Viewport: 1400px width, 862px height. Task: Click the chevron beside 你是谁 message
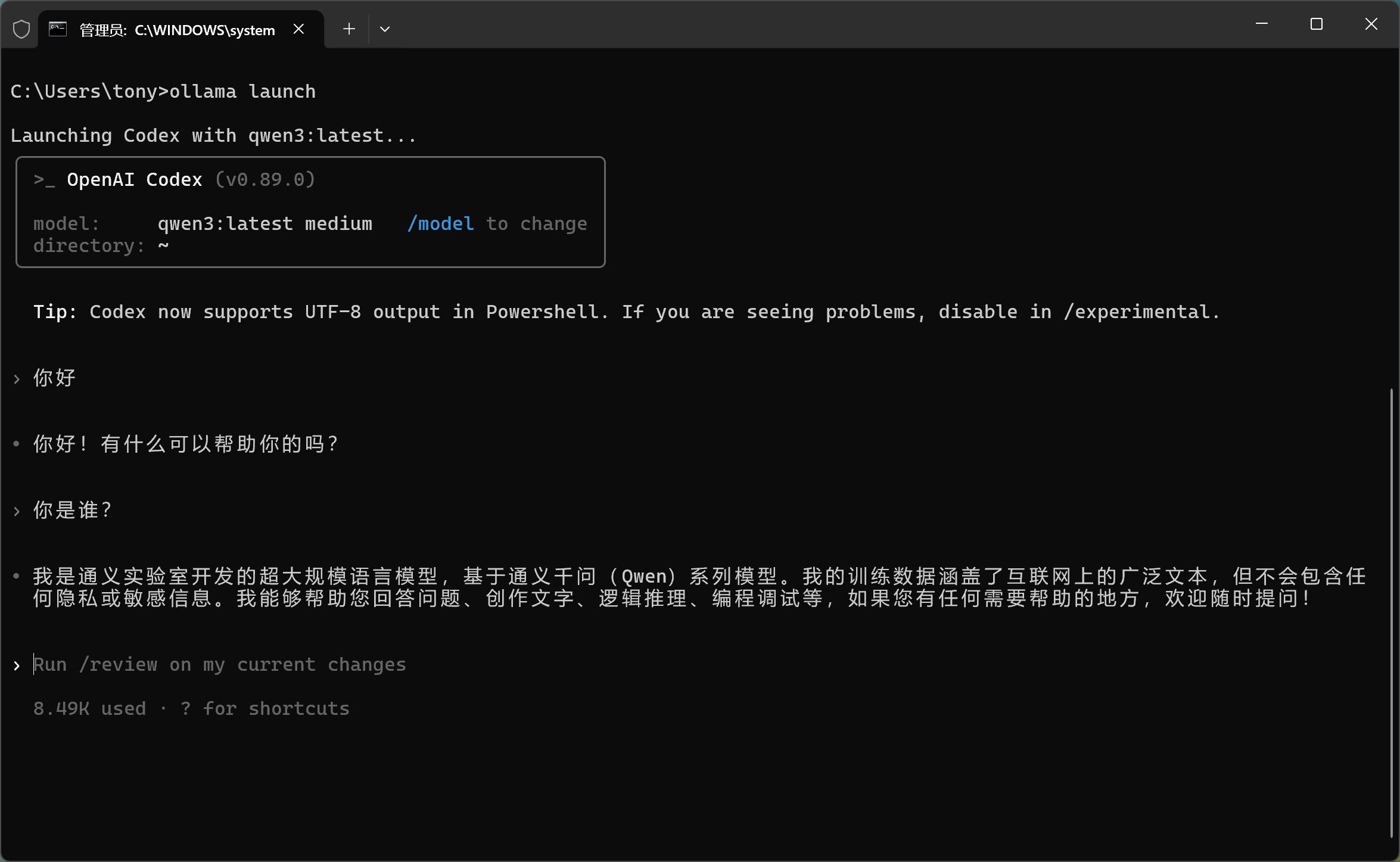click(17, 511)
